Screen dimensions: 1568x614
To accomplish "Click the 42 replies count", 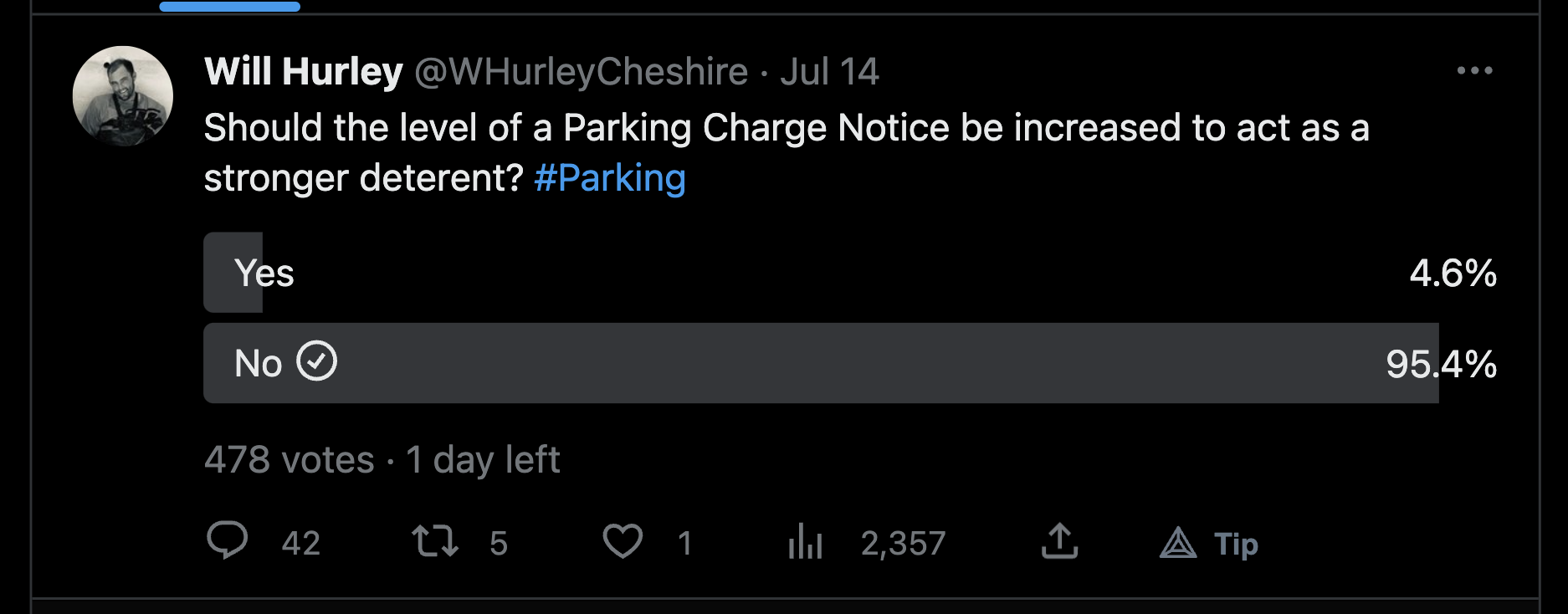I will 301,544.
